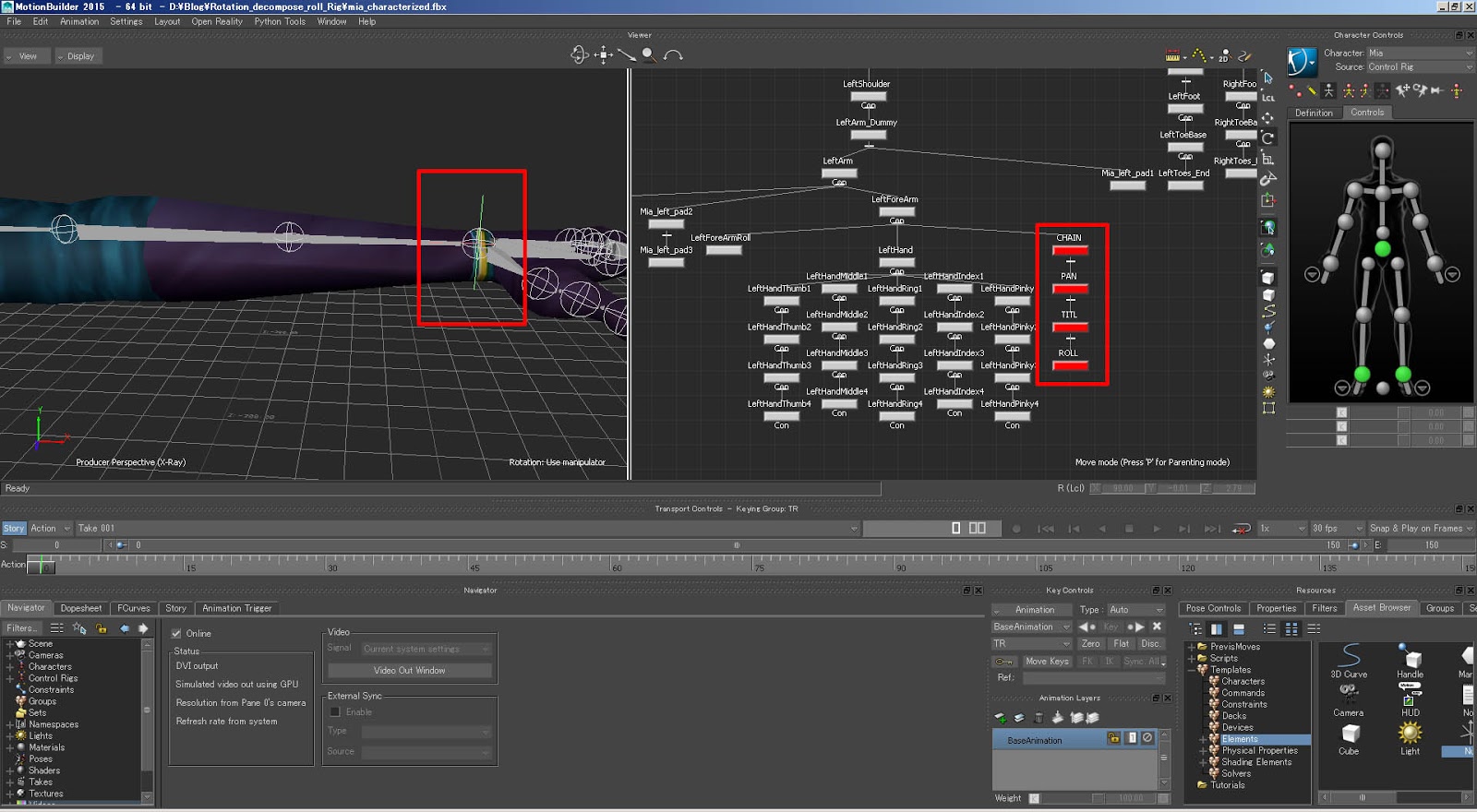Click the Flat key button
This screenshot has height=812, width=1477.
(x=1121, y=644)
